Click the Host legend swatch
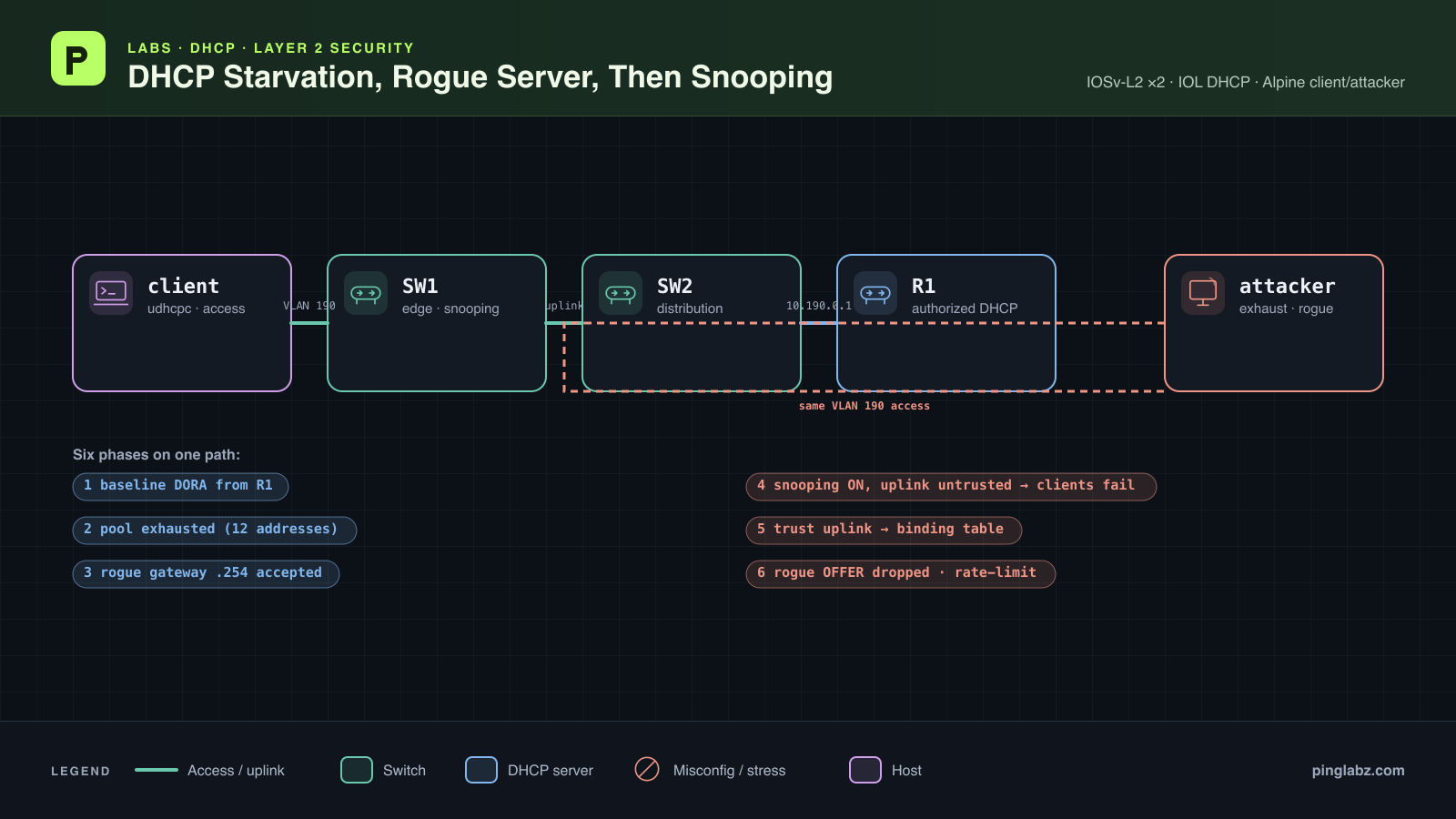 point(865,770)
